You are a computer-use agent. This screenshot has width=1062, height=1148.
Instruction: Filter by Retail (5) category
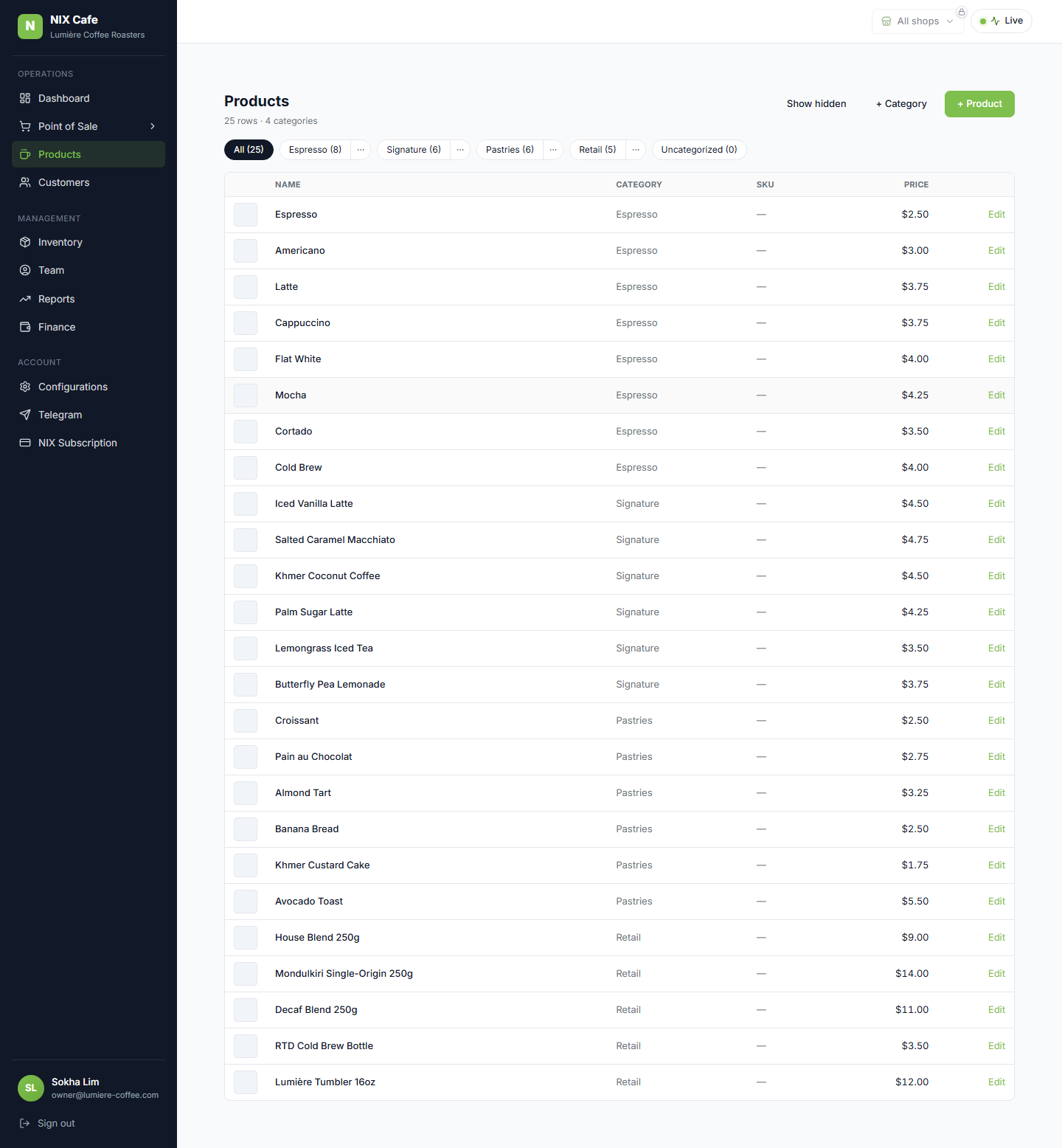pyautogui.click(x=597, y=150)
